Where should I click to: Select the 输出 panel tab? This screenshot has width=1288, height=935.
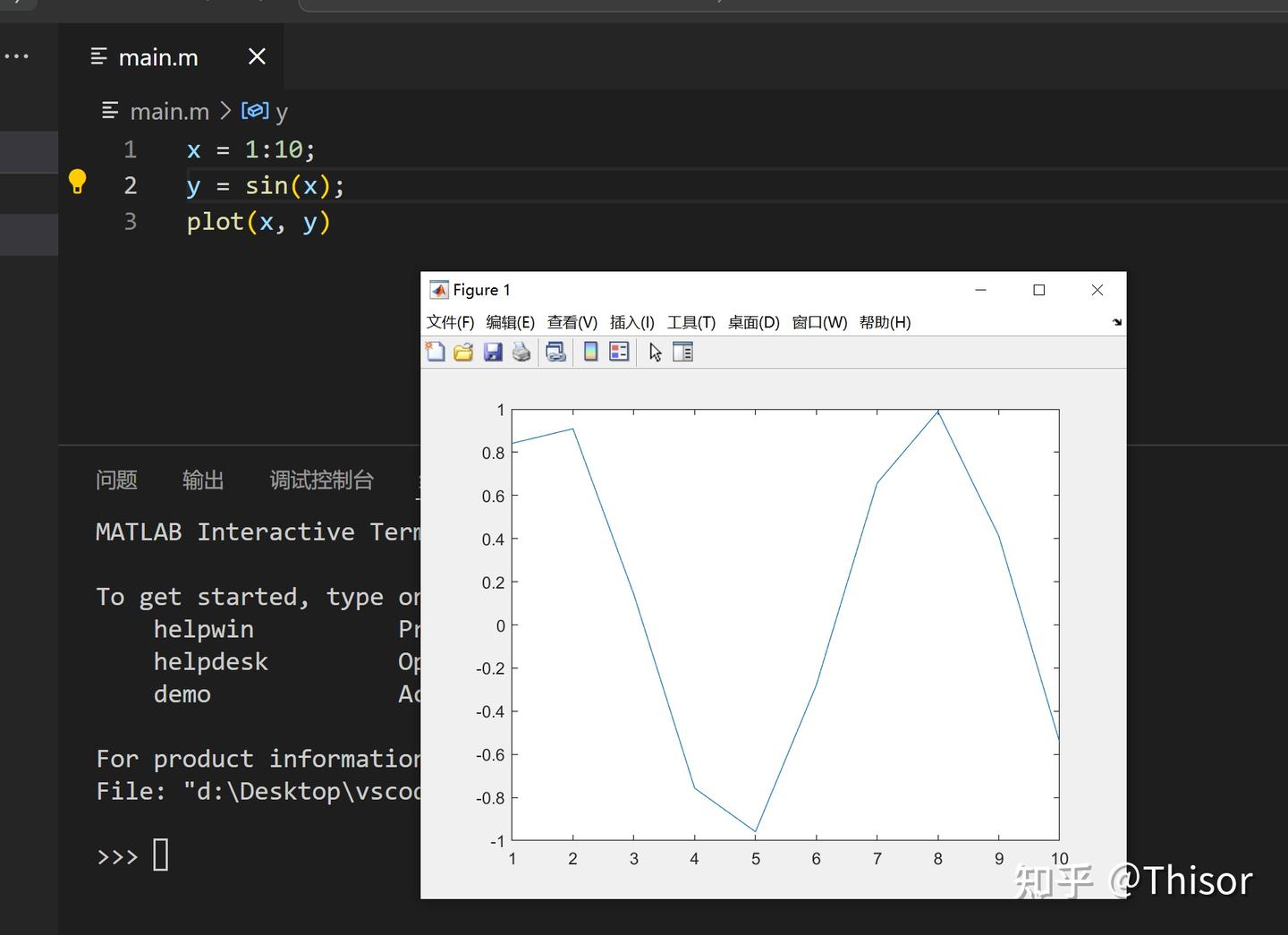(202, 480)
